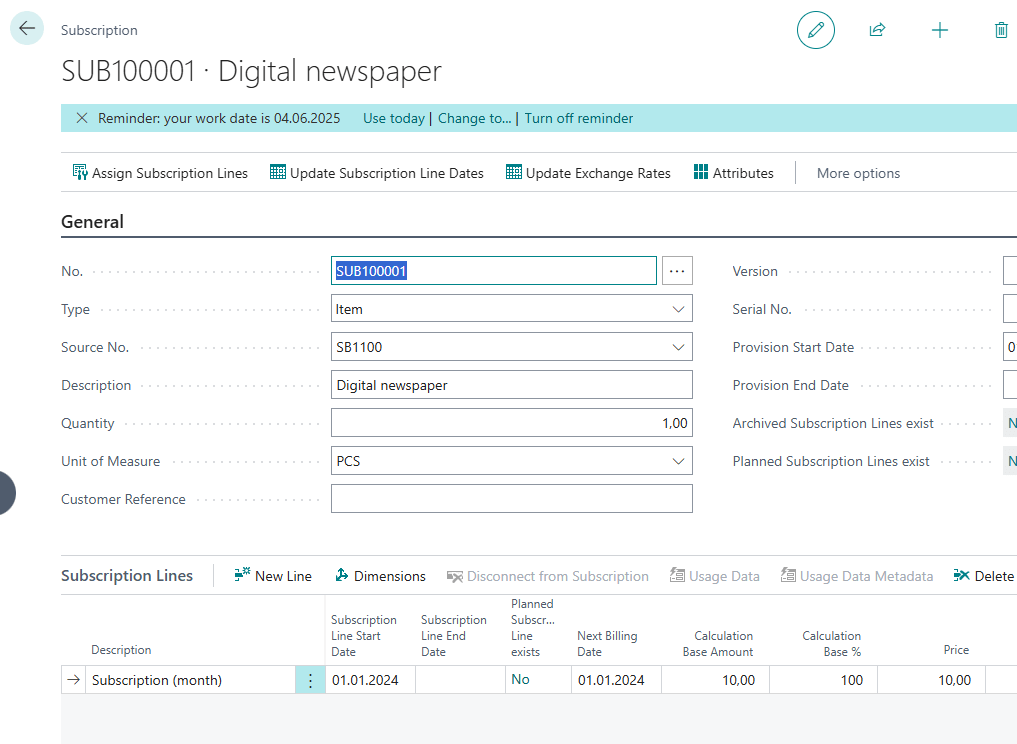Open the share icon menu
1017x744 pixels.
pyautogui.click(x=877, y=30)
